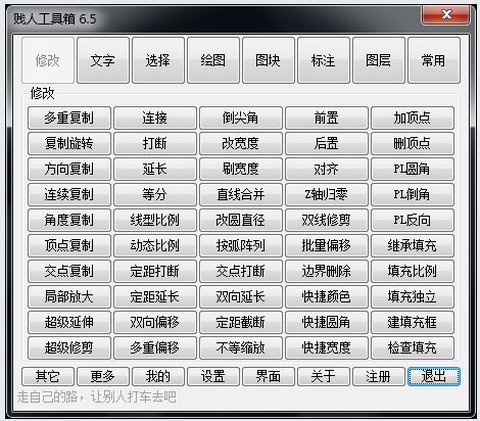Viewport: 480px width, 421px height.
Task: Choose the 线型比例 tool
Action: pos(155,220)
